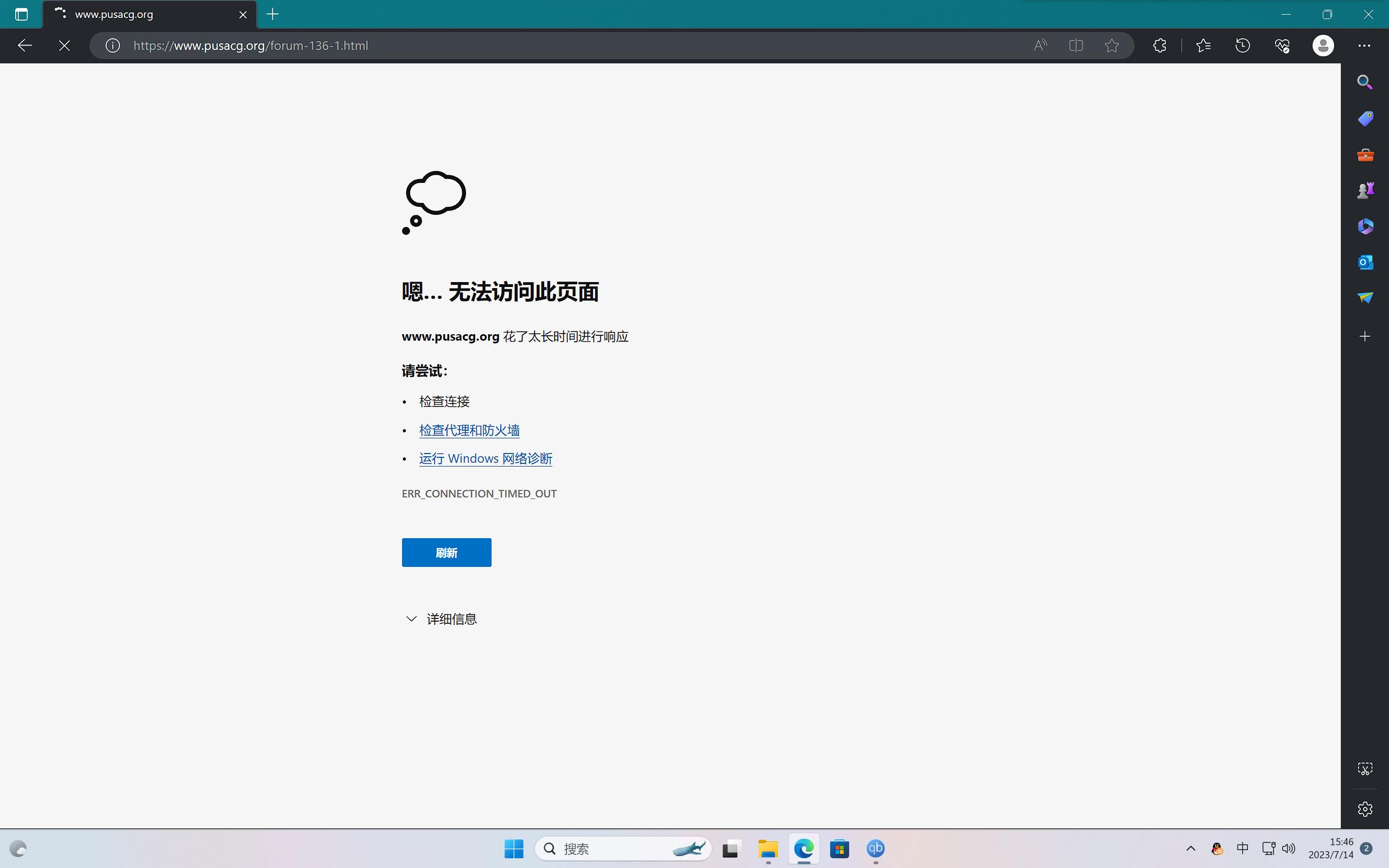Open Browser essentials heart icon
The height and width of the screenshot is (868, 1389).
pos(1282,46)
